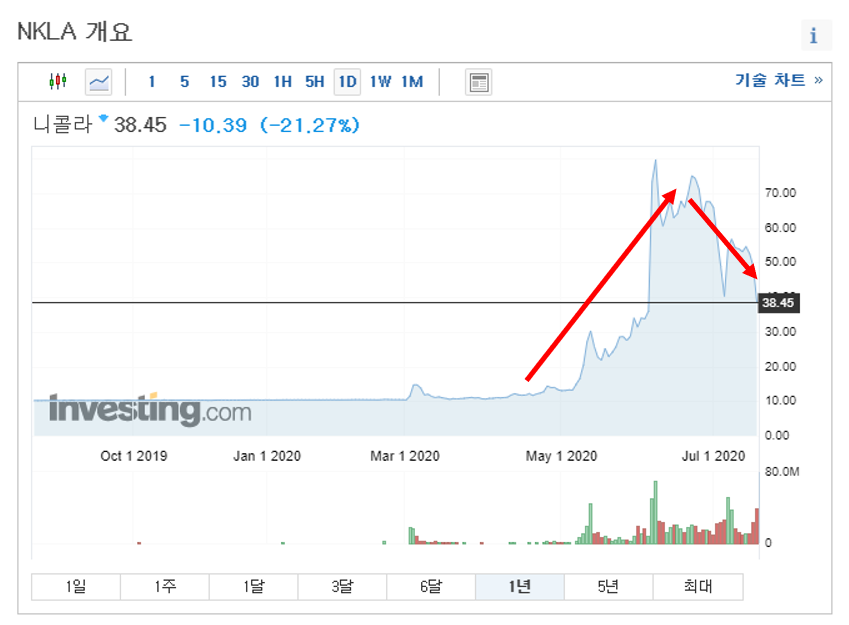
Task: Click the May 1 2020 axis label
Action: (x=561, y=456)
